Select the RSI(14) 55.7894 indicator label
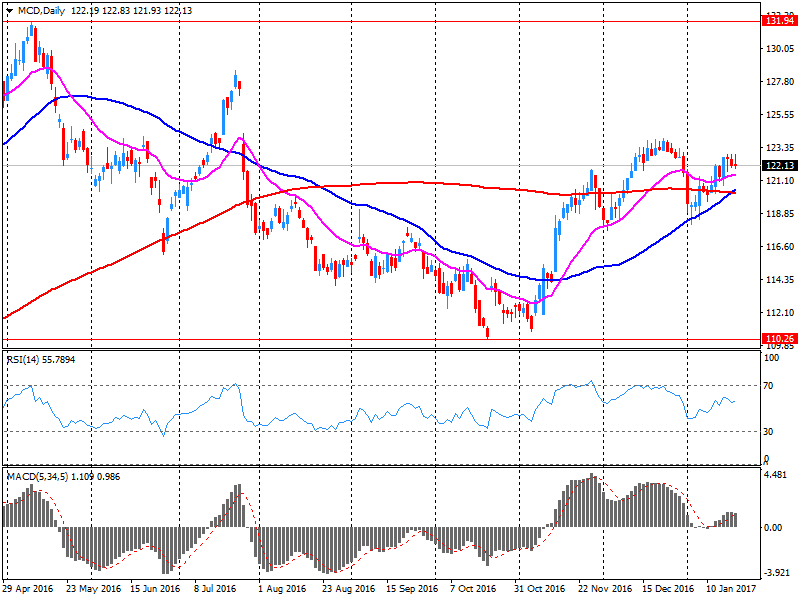Image resolution: width=800 pixels, height=600 pixels. click(x=41, y=360)
